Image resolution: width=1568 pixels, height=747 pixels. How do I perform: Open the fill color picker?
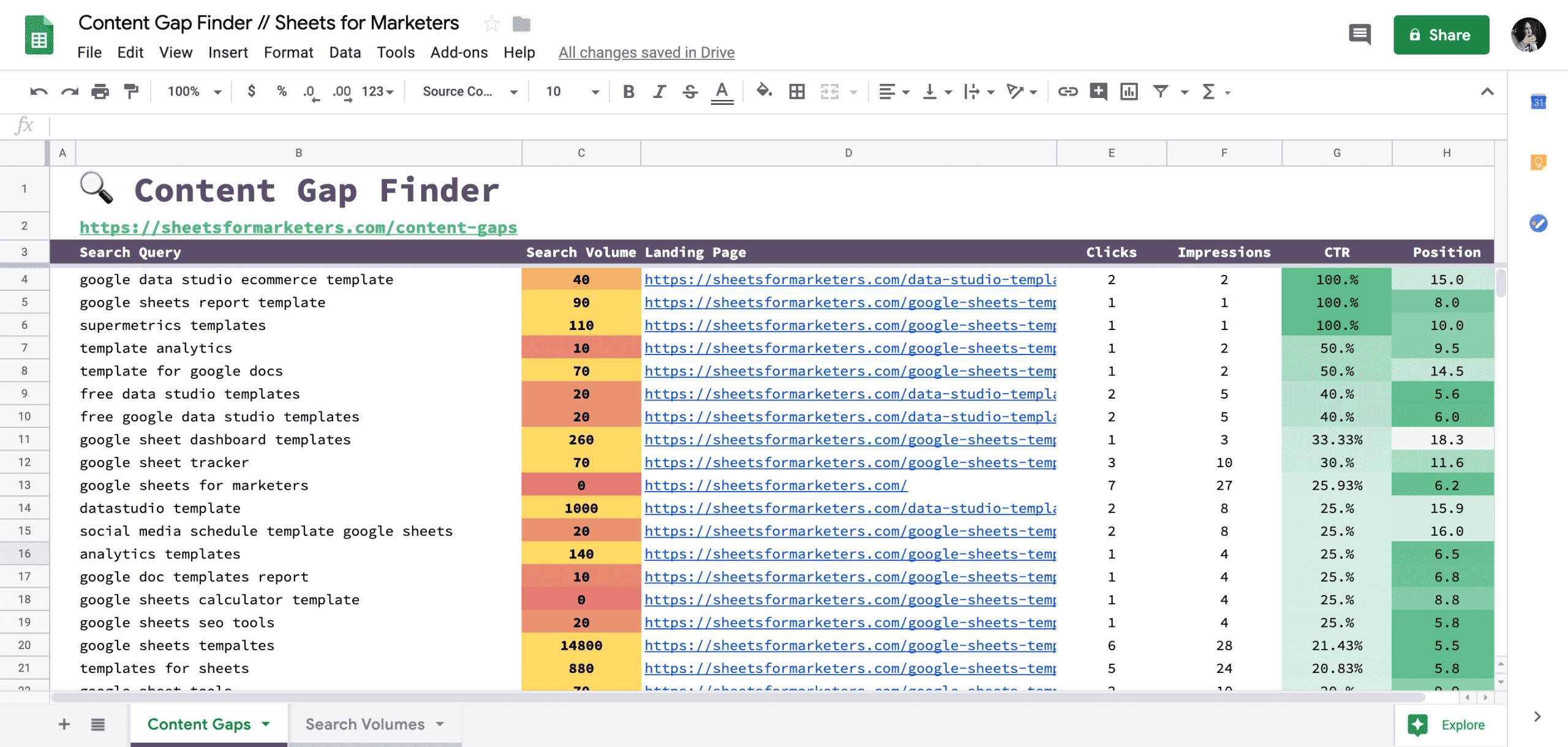pos(764,91)
